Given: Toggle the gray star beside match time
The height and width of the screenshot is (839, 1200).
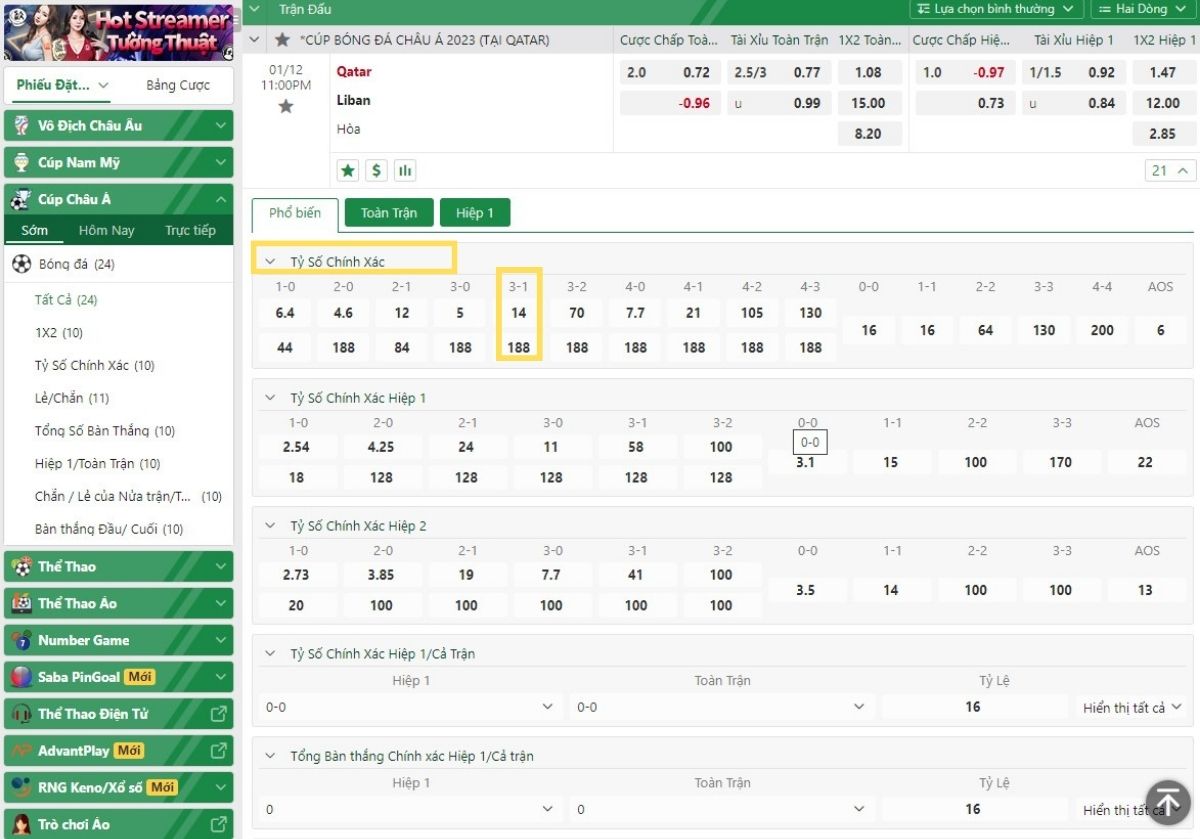Looking at the screenshot, I should coord(286,106).
